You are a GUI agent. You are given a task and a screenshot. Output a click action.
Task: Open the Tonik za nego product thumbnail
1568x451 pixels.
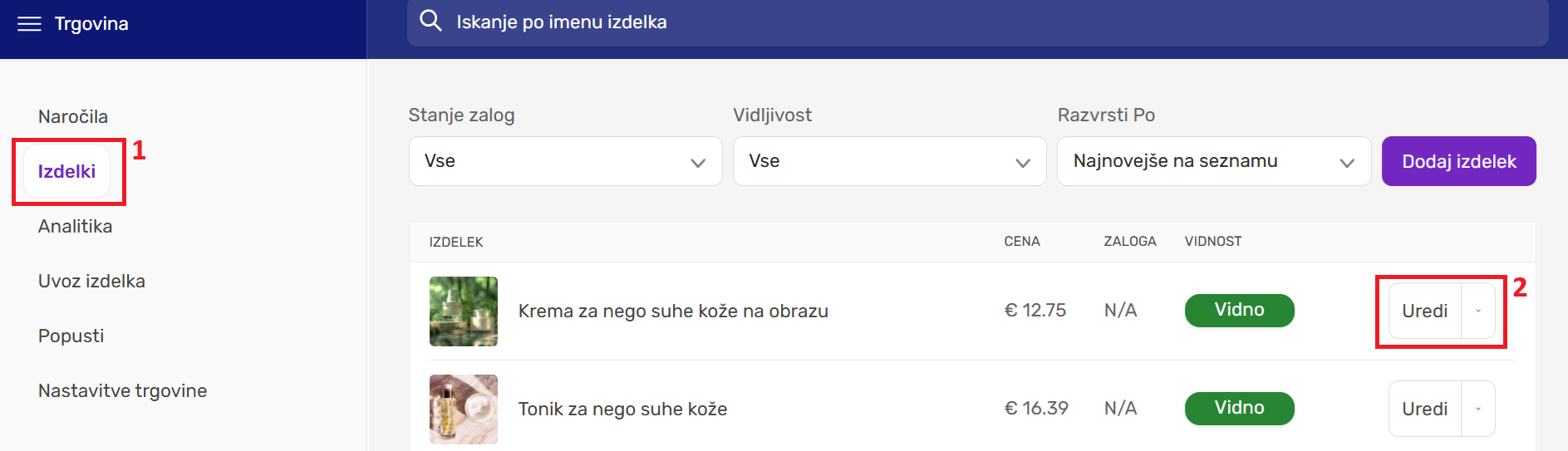pyautogui.click(x=464, y=409)
